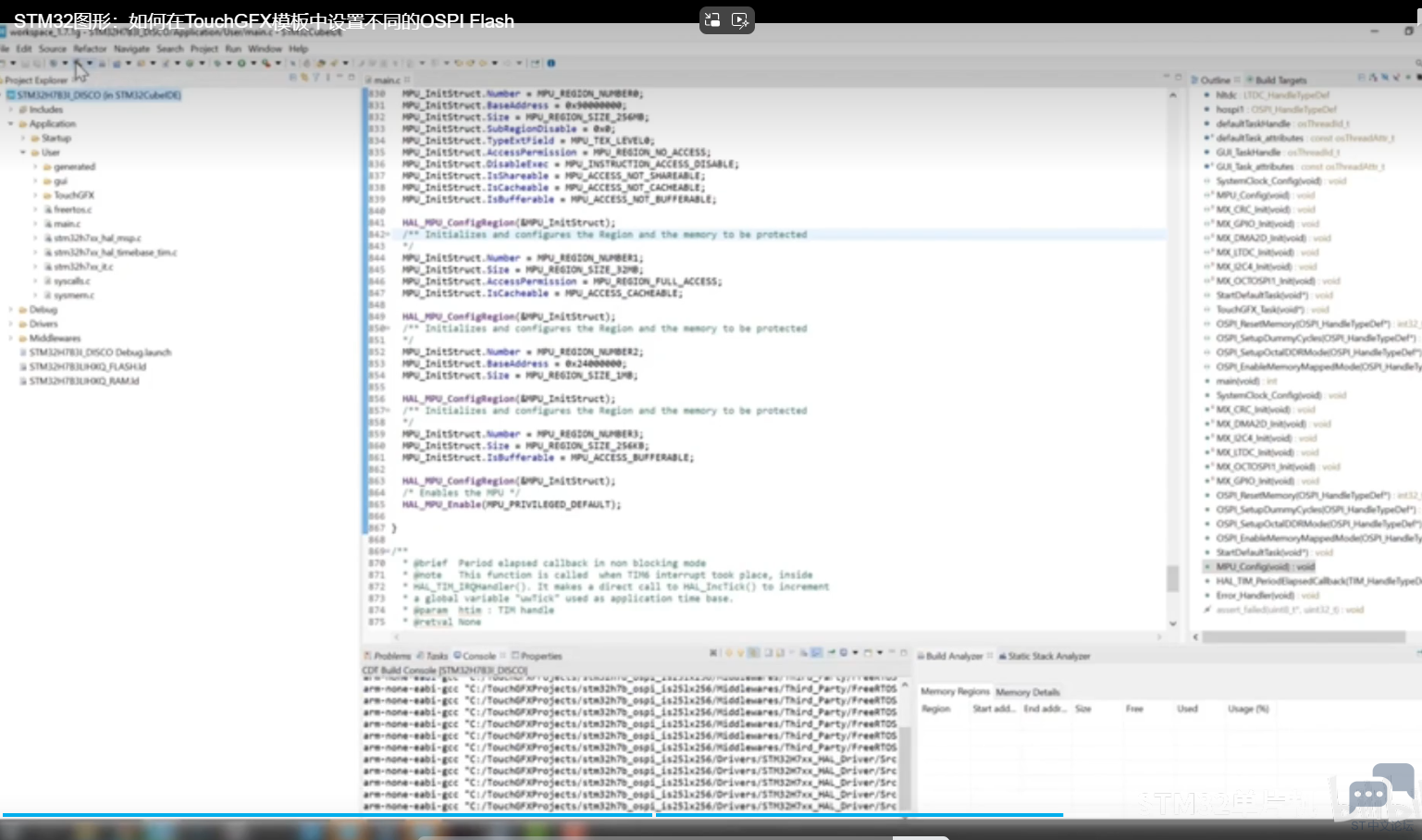The height and width of the screenshot is (840, 1422).
Task: Click the Debug folder icon
Action: [x=22, y=310]
